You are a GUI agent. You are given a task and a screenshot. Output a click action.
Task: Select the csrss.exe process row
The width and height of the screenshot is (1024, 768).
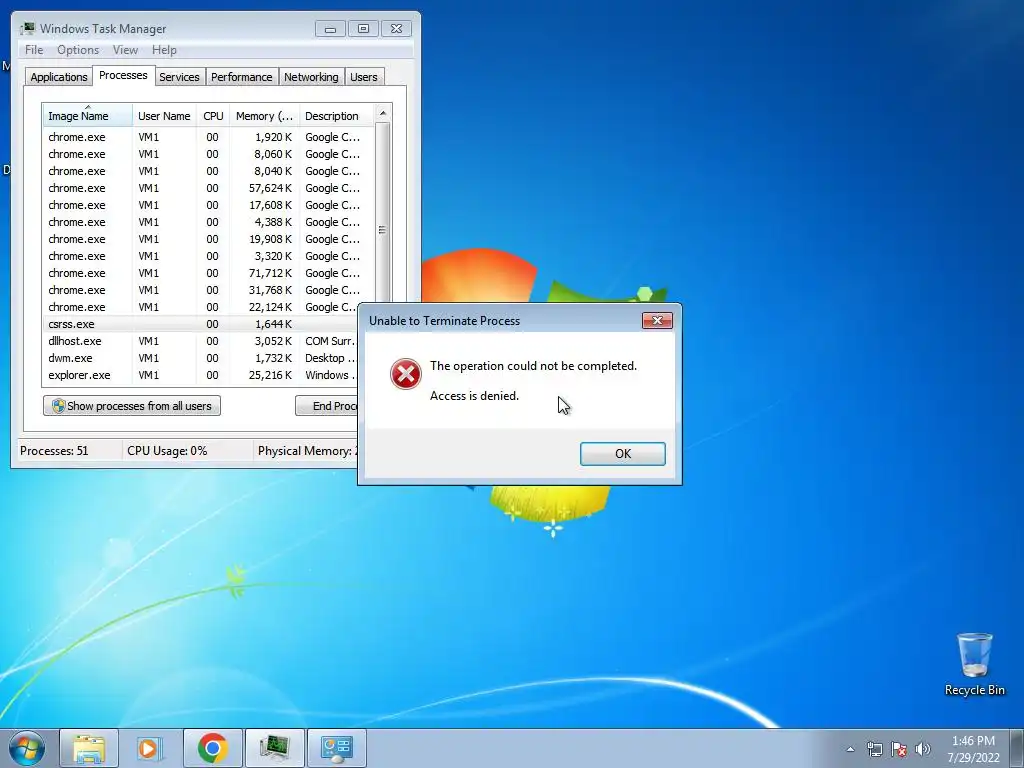point(202,324)
